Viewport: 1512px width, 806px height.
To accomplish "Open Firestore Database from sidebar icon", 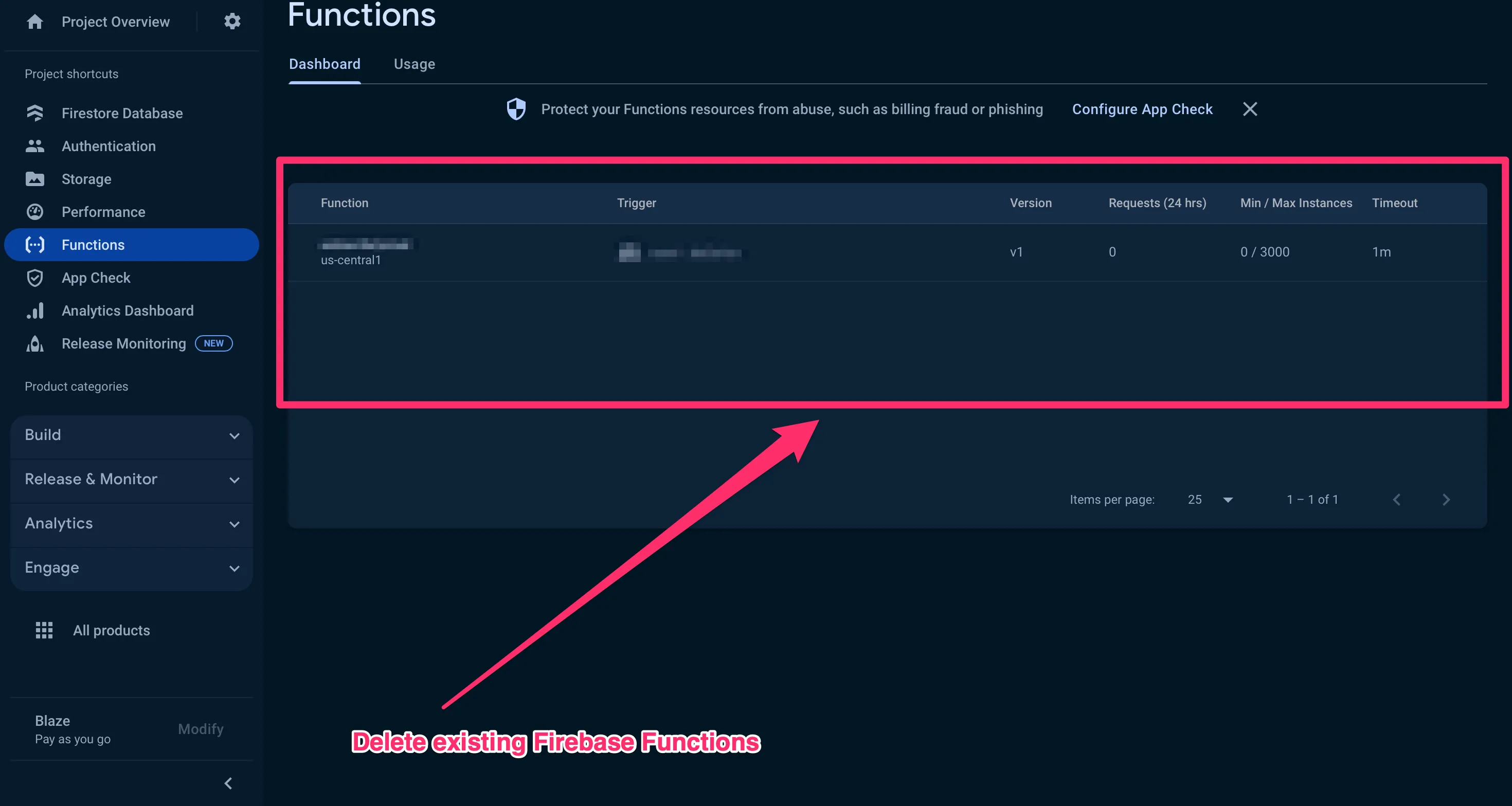I will click(x=35, y=113).
